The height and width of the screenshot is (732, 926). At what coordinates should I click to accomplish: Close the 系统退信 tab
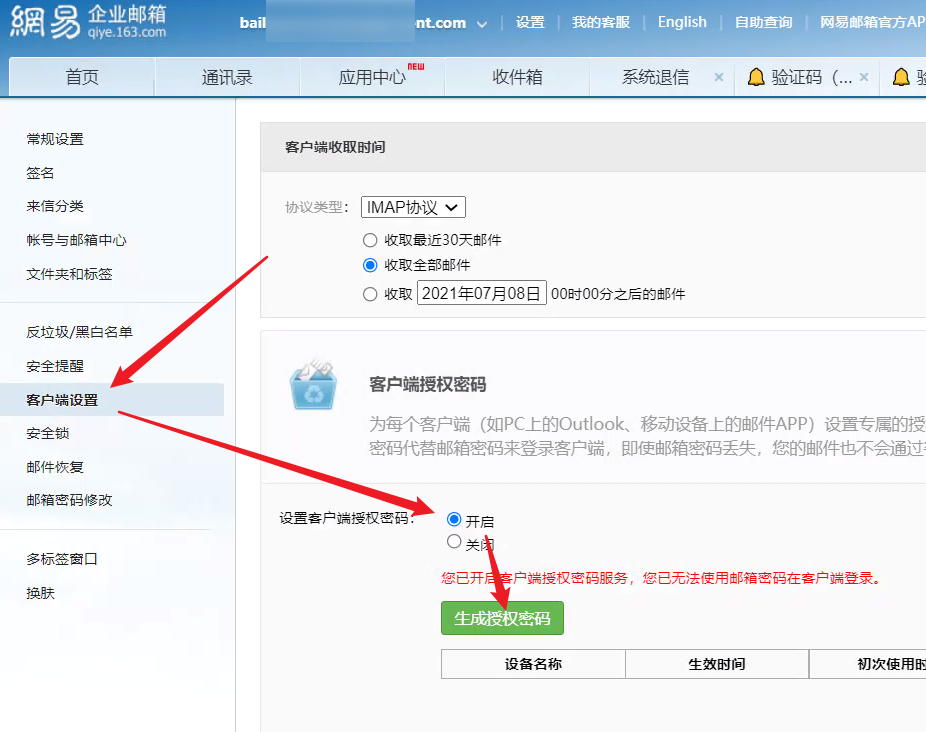pyautogui.click(x=718, y=76)
